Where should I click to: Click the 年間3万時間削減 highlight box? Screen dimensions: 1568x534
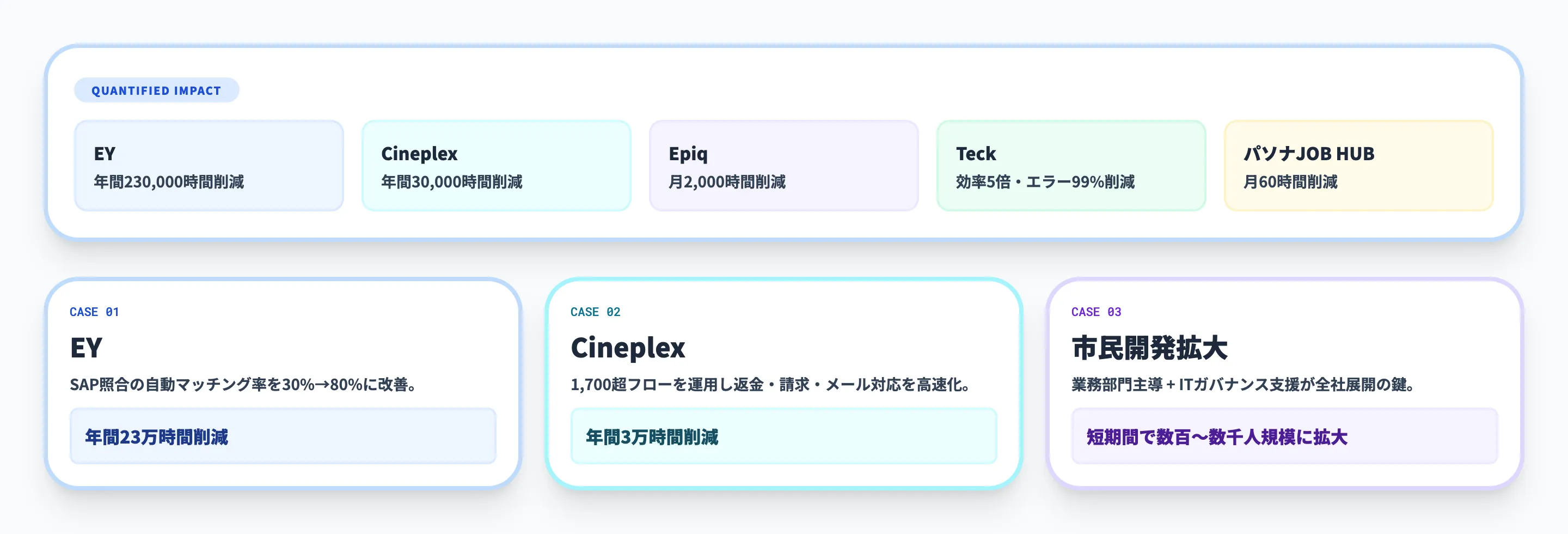coord(783,436)
